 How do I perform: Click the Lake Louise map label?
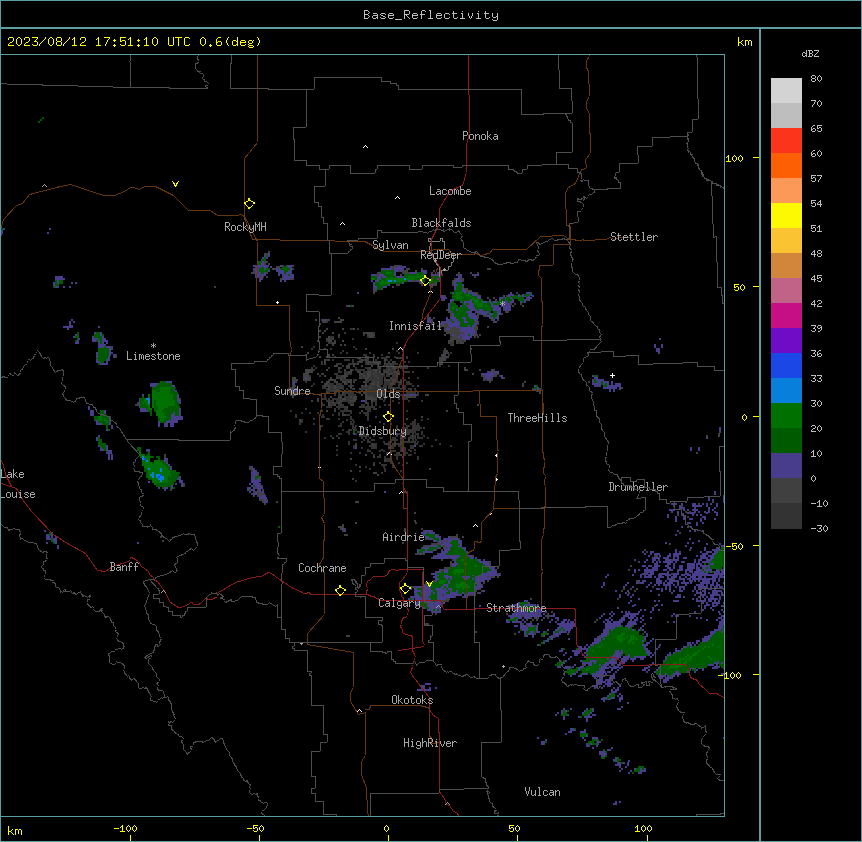(x=18, y=484)
